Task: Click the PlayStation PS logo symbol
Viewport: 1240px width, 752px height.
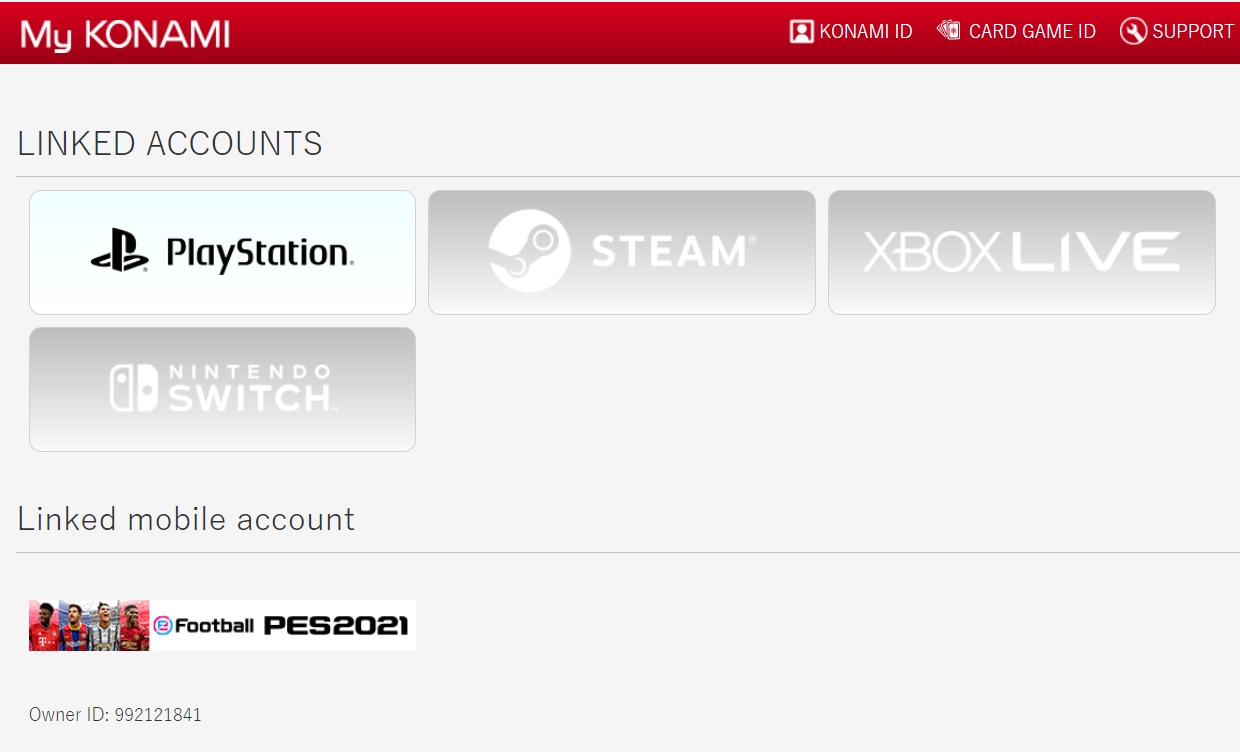Action: pyautogui.click(x=120, y=251)
